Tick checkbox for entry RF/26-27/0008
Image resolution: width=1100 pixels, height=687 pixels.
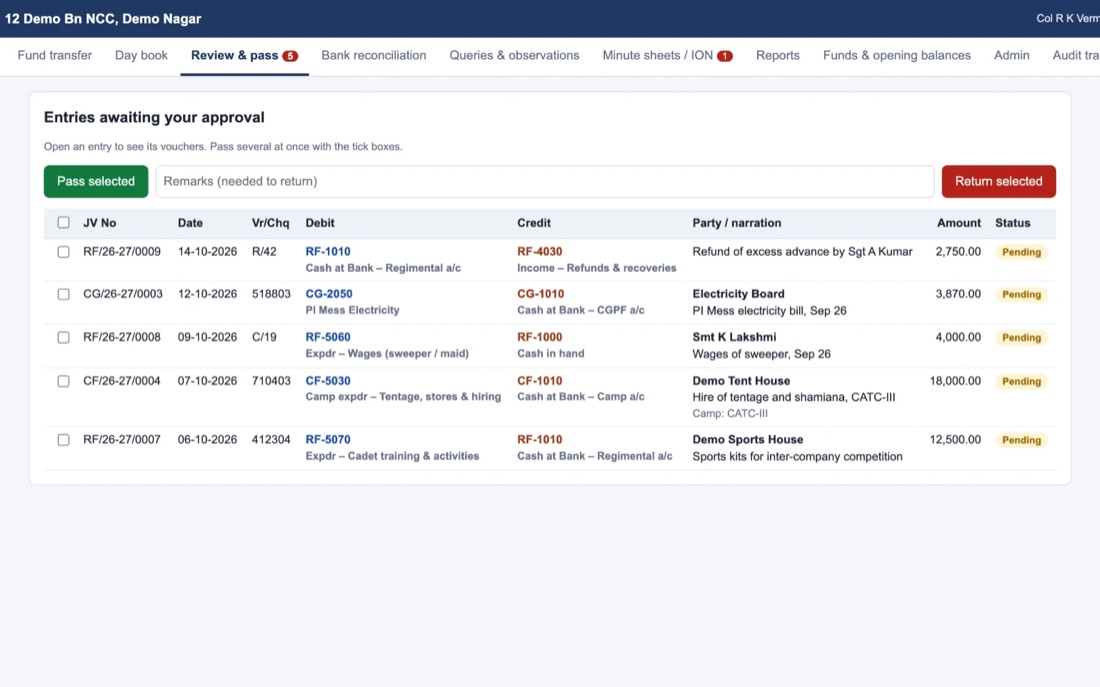click(x=63, y=338)
